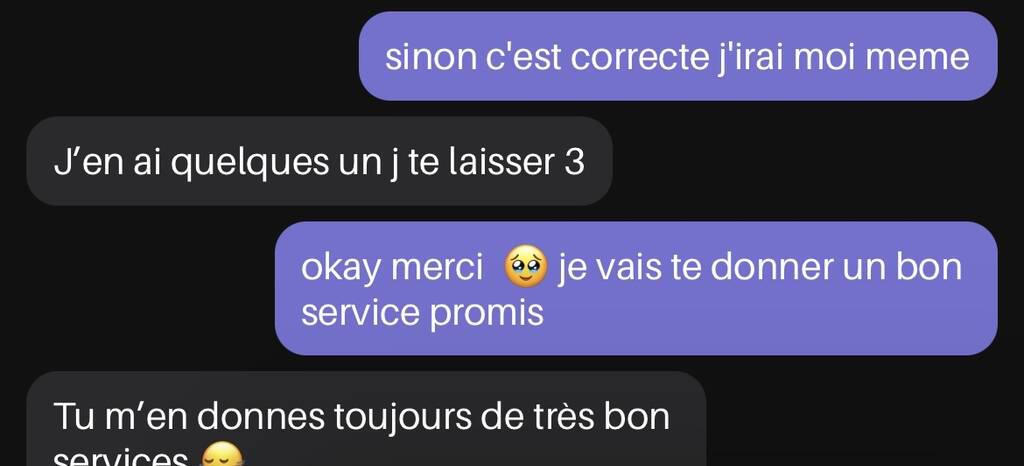1024x466 pixels.
Task: Tap the "J'en ai quelques un" grey message bubble
Action: (x=319, y=161)
